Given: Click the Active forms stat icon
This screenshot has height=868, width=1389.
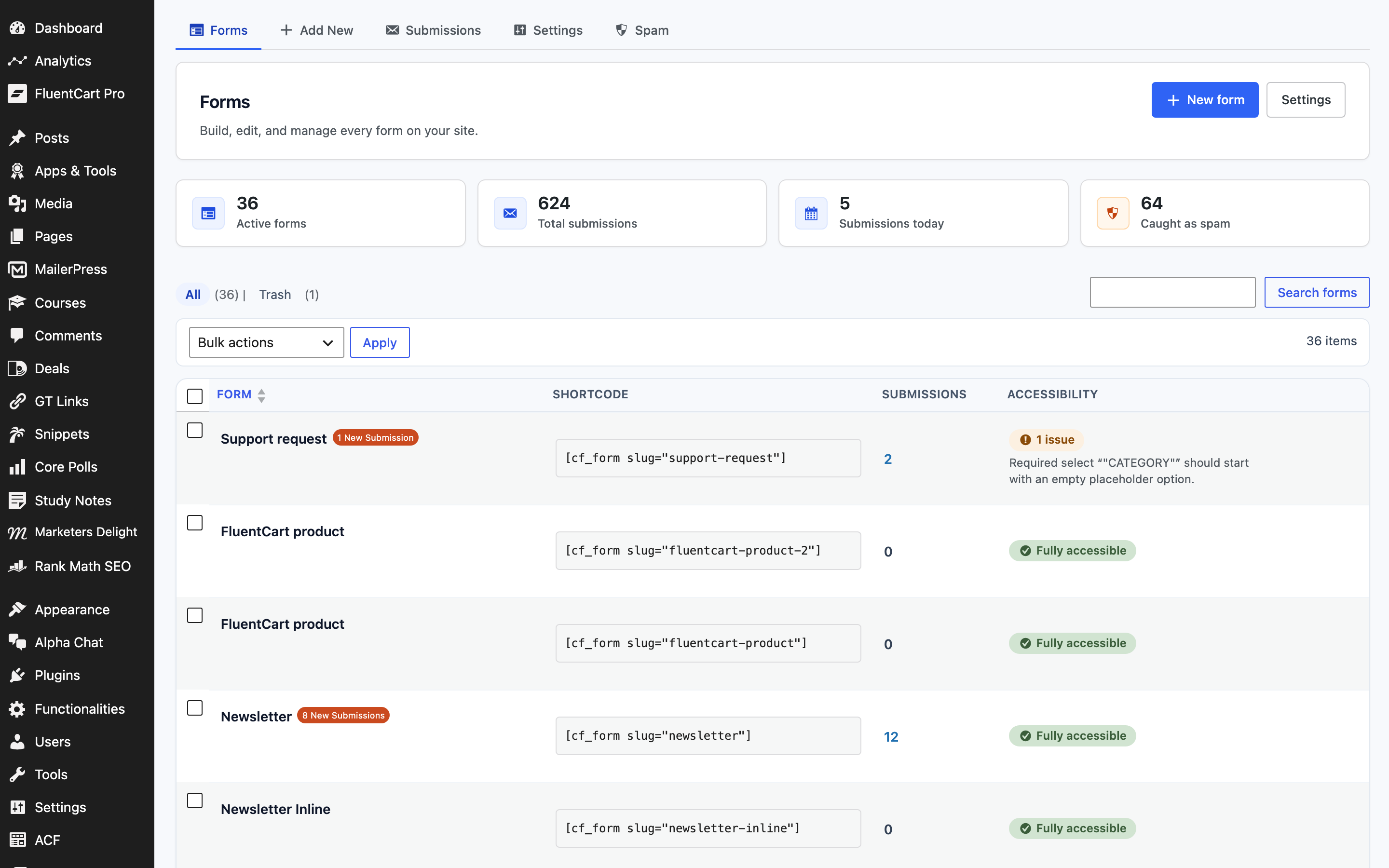Looking at the screenshot, I should (208, 213).
